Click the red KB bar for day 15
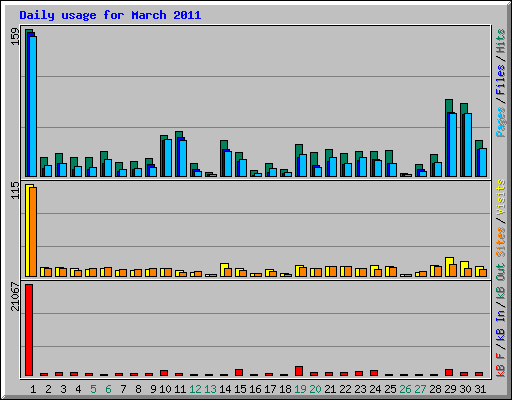Image resolution: width=512 pixels, height=400 pixels. [239, 373]
